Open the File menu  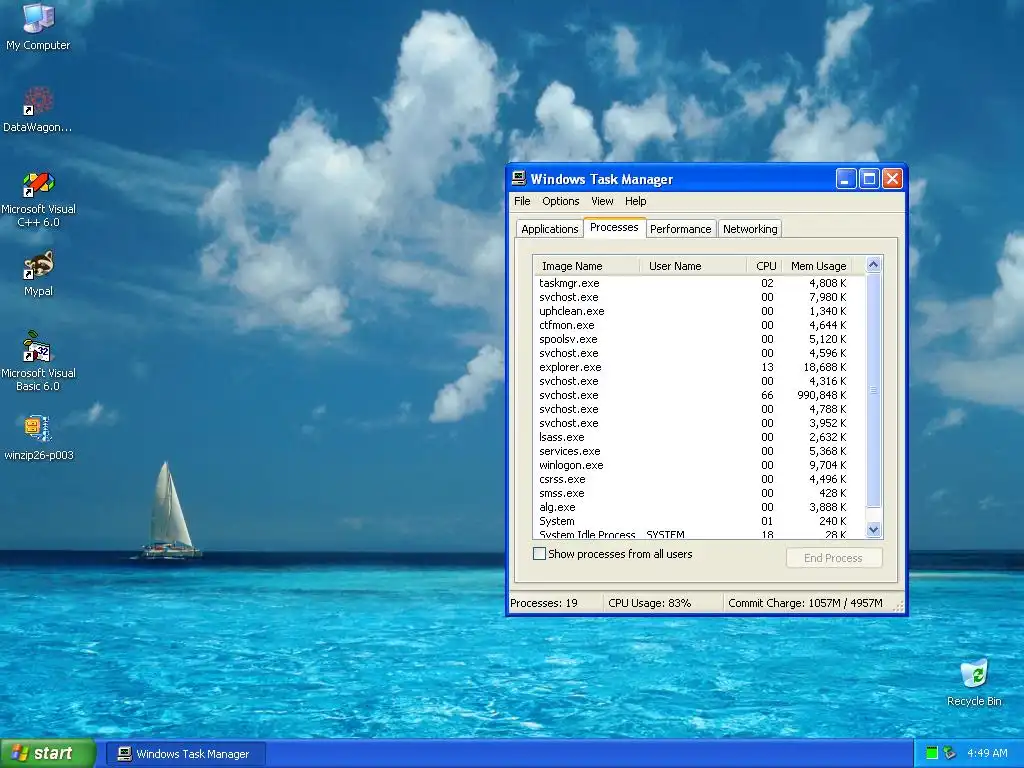click(x=522, y=201)
